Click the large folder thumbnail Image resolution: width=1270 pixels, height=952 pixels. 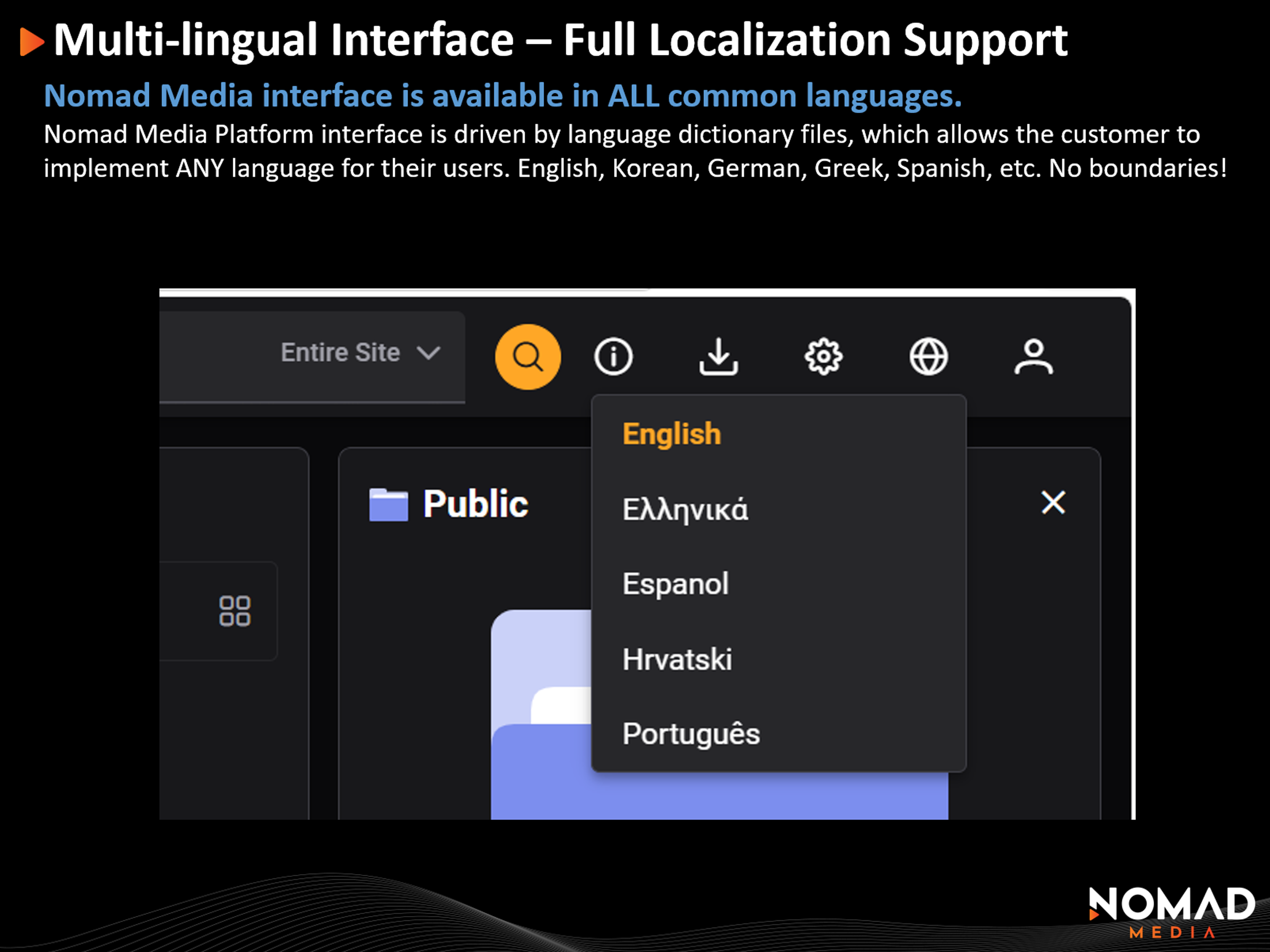(x=719, y=715)
